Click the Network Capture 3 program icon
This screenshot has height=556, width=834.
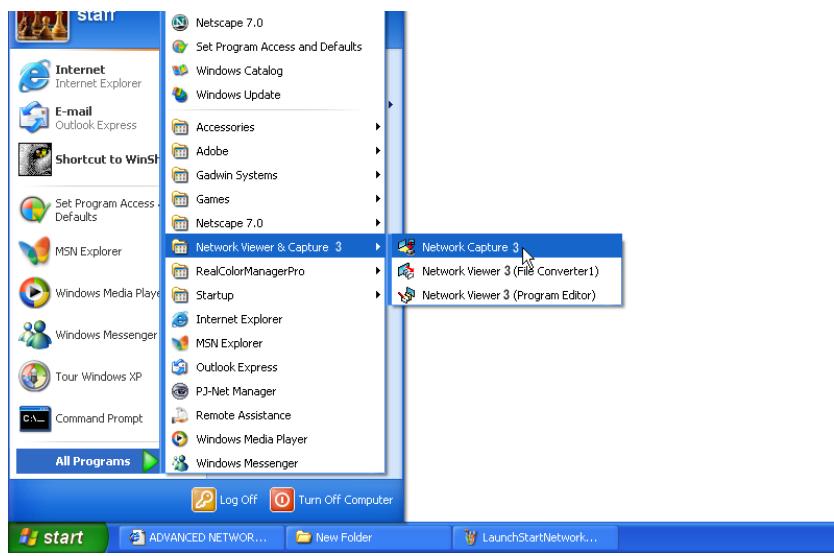[x=406, y=247]
